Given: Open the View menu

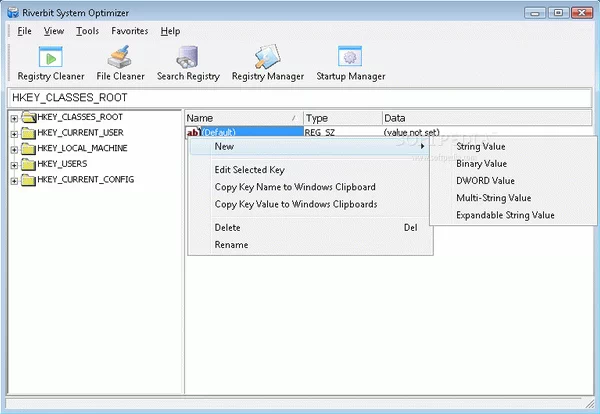Looking at the screenshot, I should coord(54,31).
